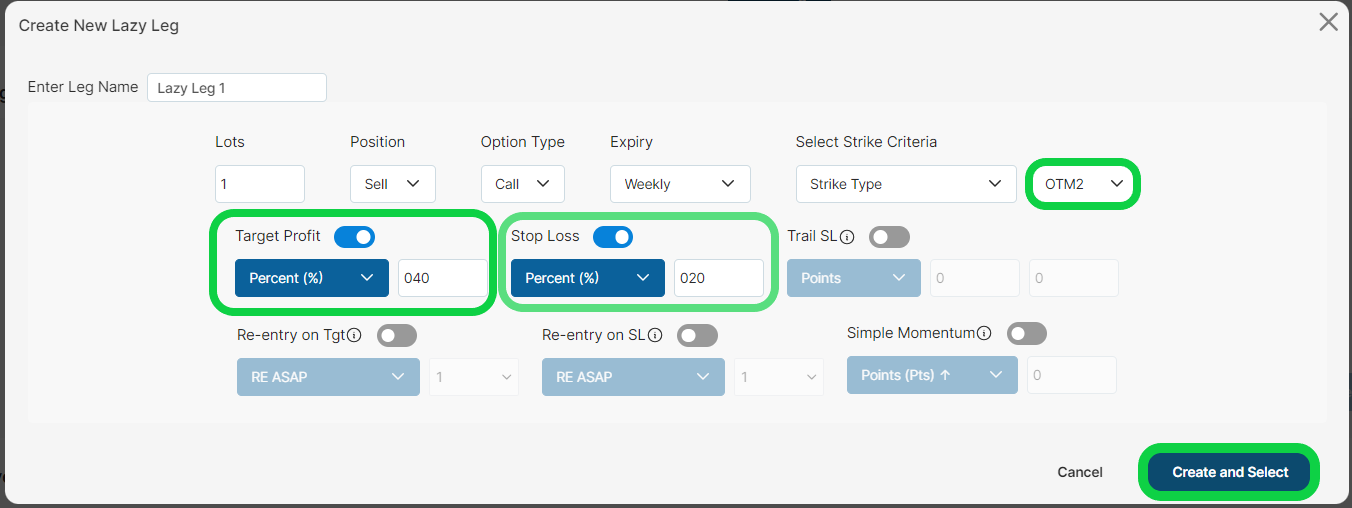Screen dimensions: 1352x508
Task: Click the Re-entry on SL info icon
Action: pyautogui.click(x=655, y=335)
